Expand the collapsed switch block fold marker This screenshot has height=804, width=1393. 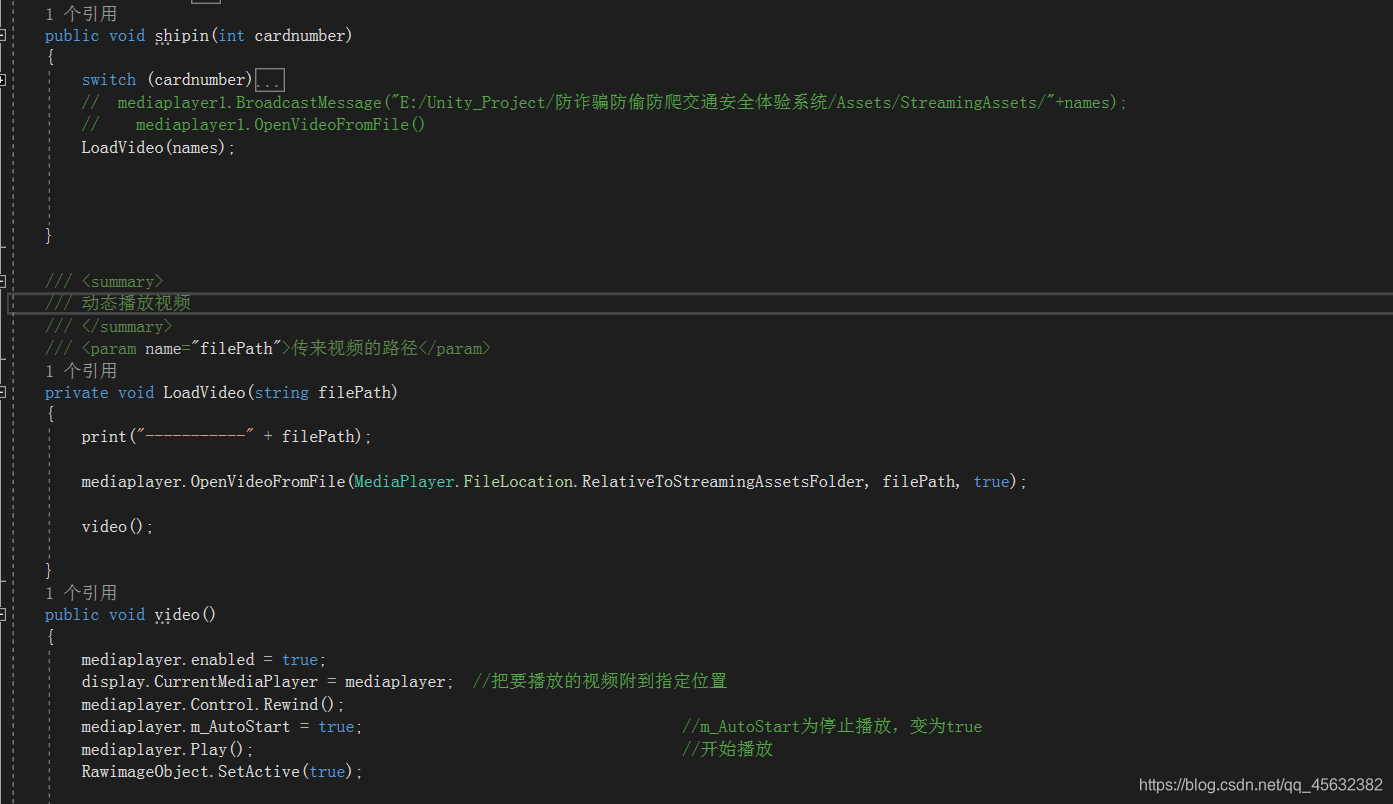(3, 79)
